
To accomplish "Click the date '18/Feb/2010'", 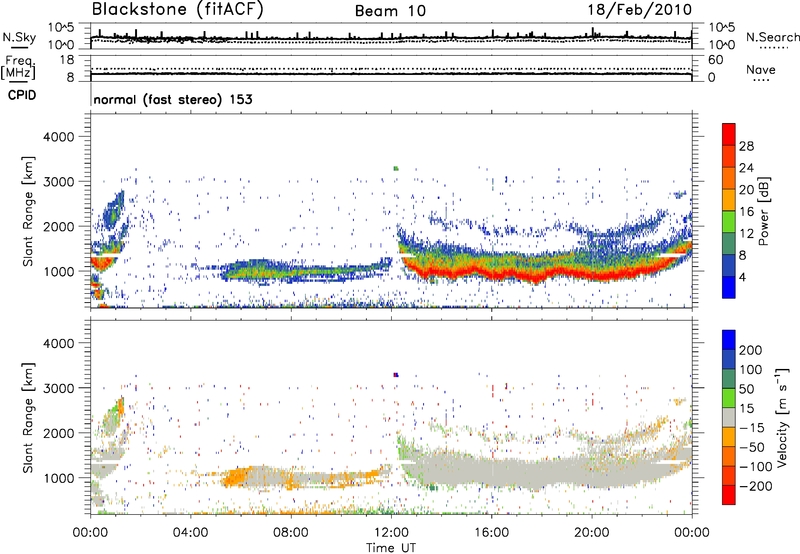I will 640,10.
